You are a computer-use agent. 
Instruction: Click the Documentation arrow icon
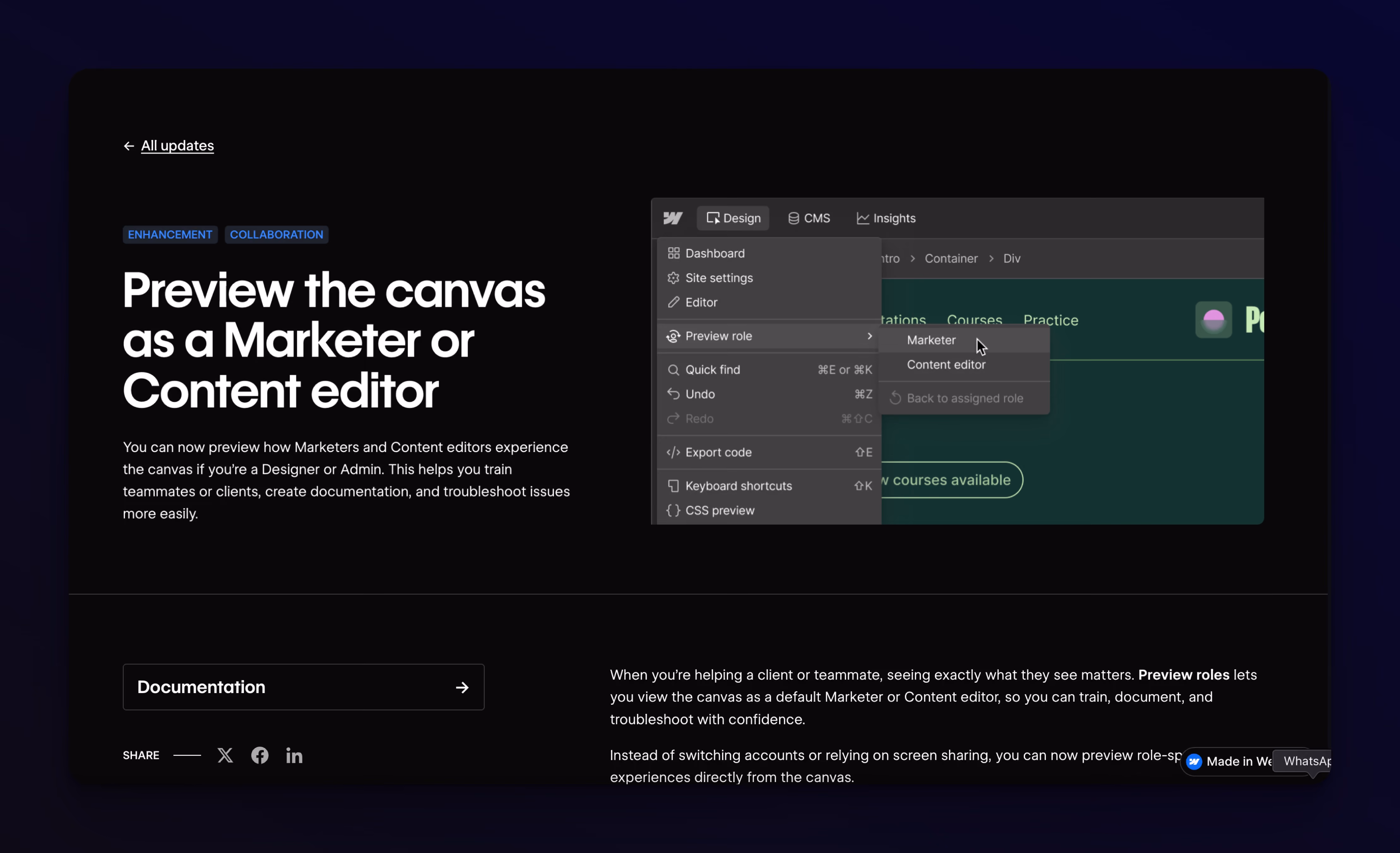[x=462, y=687]
